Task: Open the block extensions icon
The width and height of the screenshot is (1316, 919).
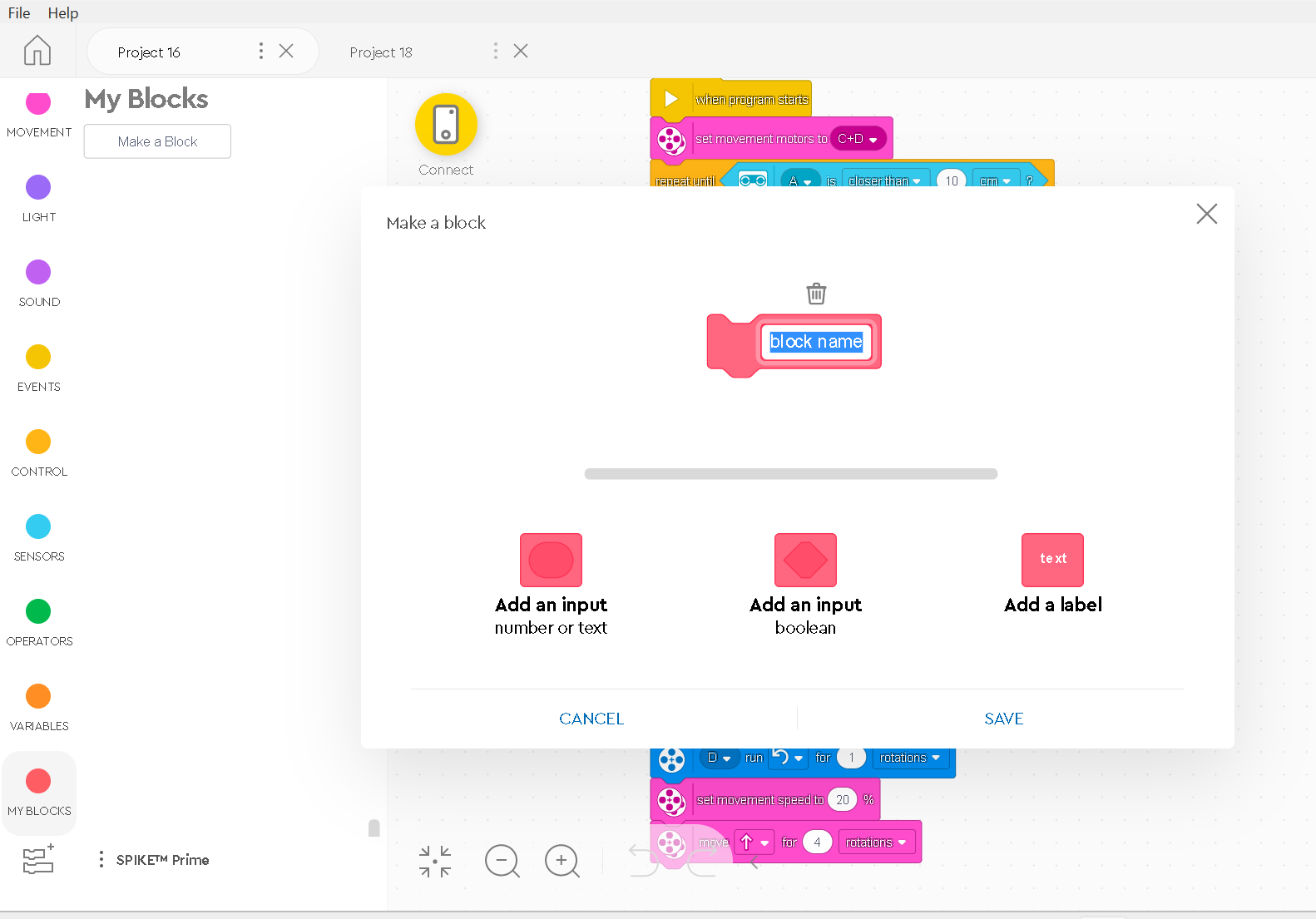Action: click(38, 859)
